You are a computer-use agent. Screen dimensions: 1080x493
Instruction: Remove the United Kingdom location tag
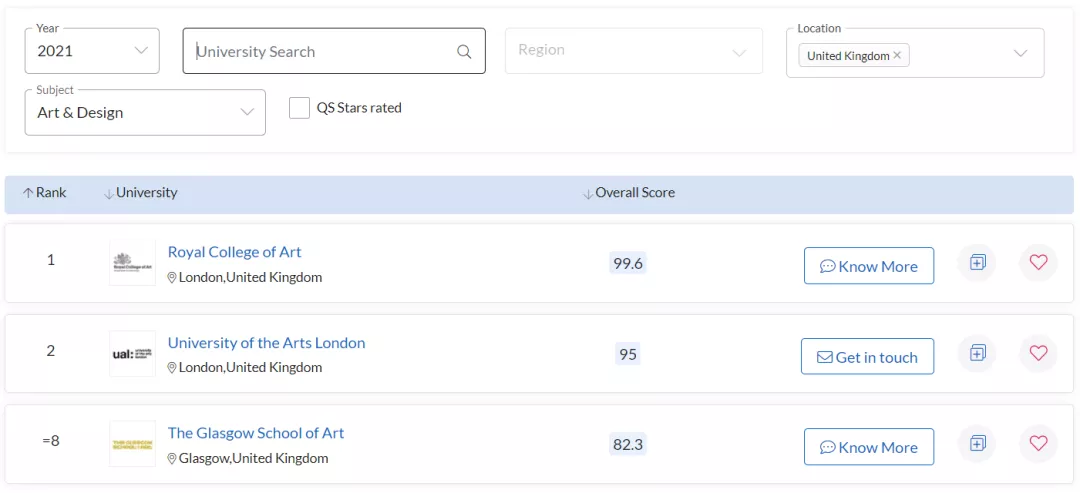(897, 56)
